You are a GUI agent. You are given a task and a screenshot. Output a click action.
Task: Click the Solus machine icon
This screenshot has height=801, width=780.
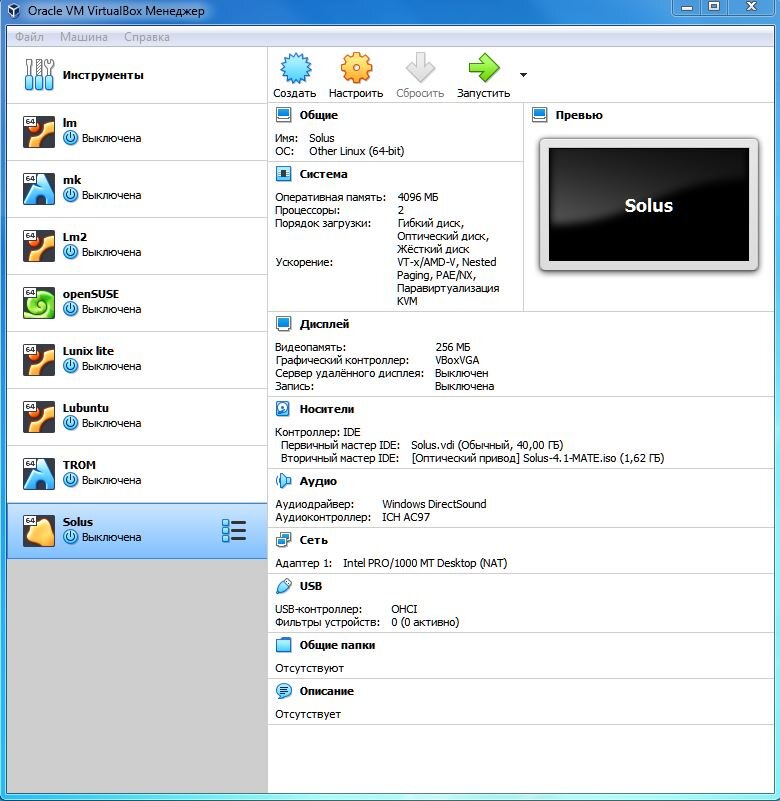pyautogui.click(x=39, y=531)
